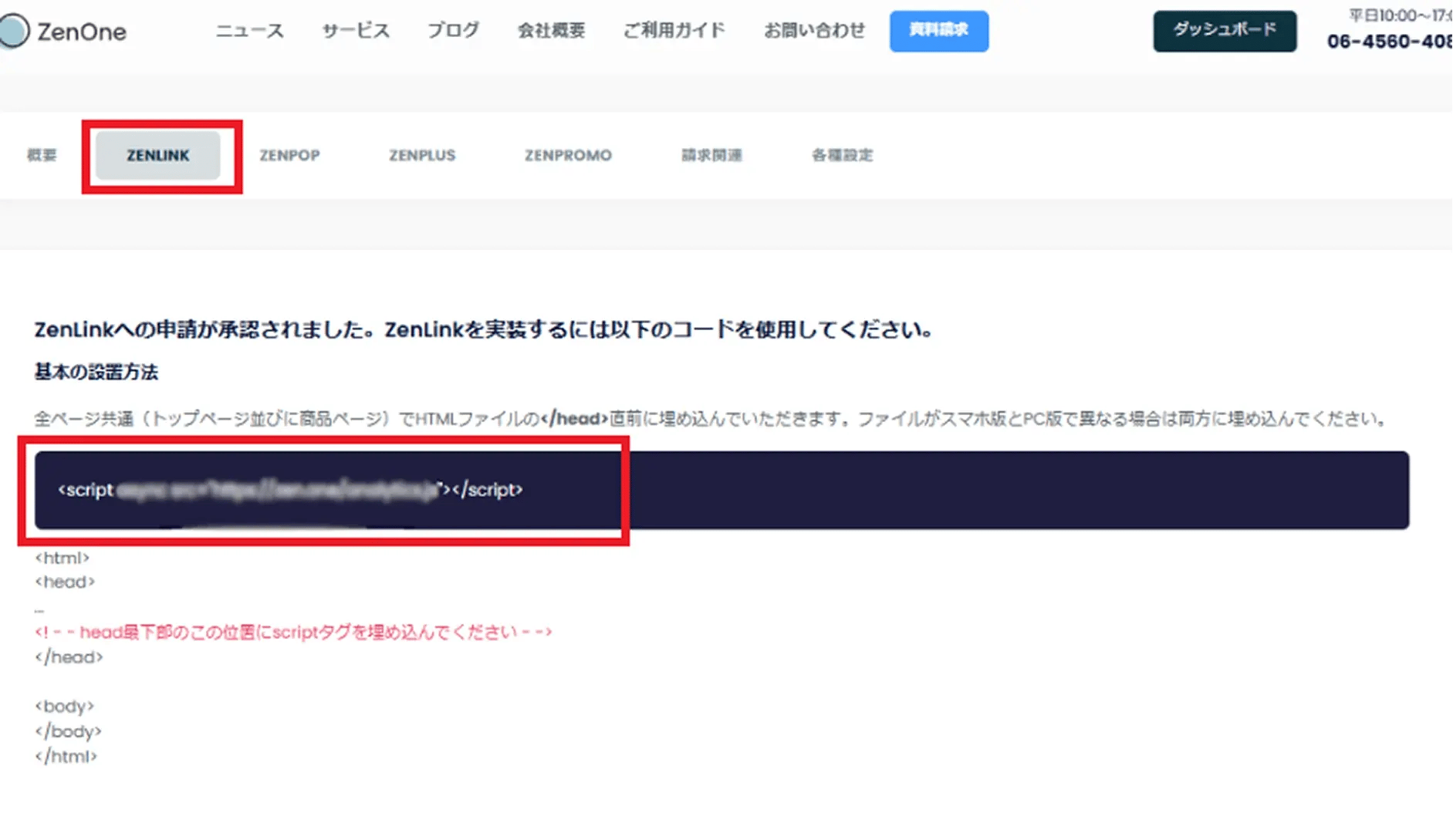The height and width of the screenshot is (840, 1453).
Task: Select the script tag code snippet
Action: [289, 490]
